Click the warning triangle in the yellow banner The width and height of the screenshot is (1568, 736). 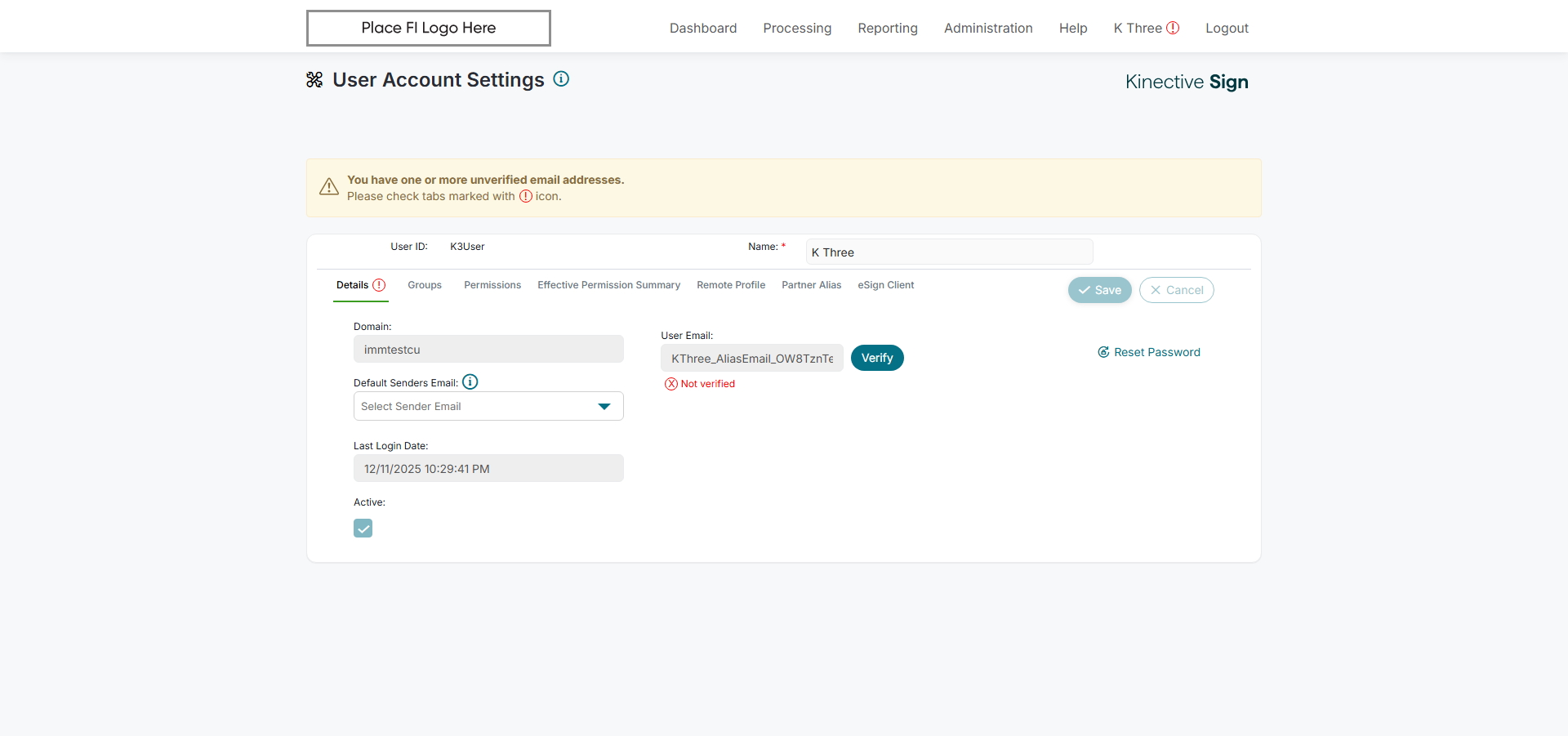coord(329,187)
